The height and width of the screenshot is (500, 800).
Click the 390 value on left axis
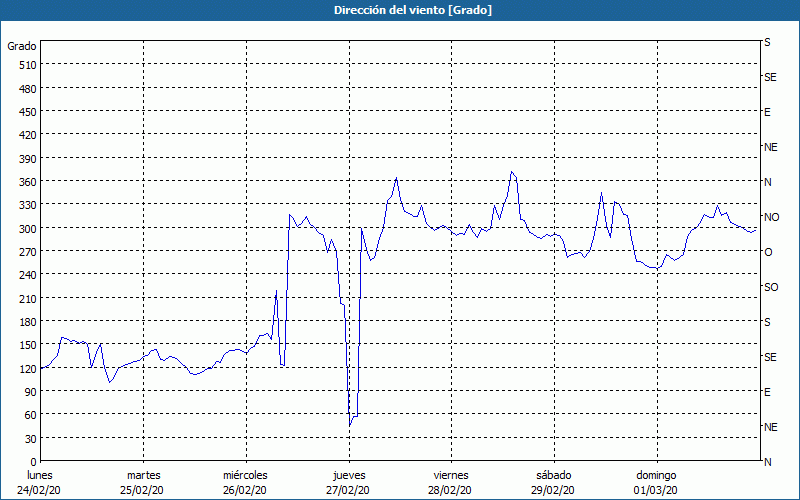coord(28,159)
